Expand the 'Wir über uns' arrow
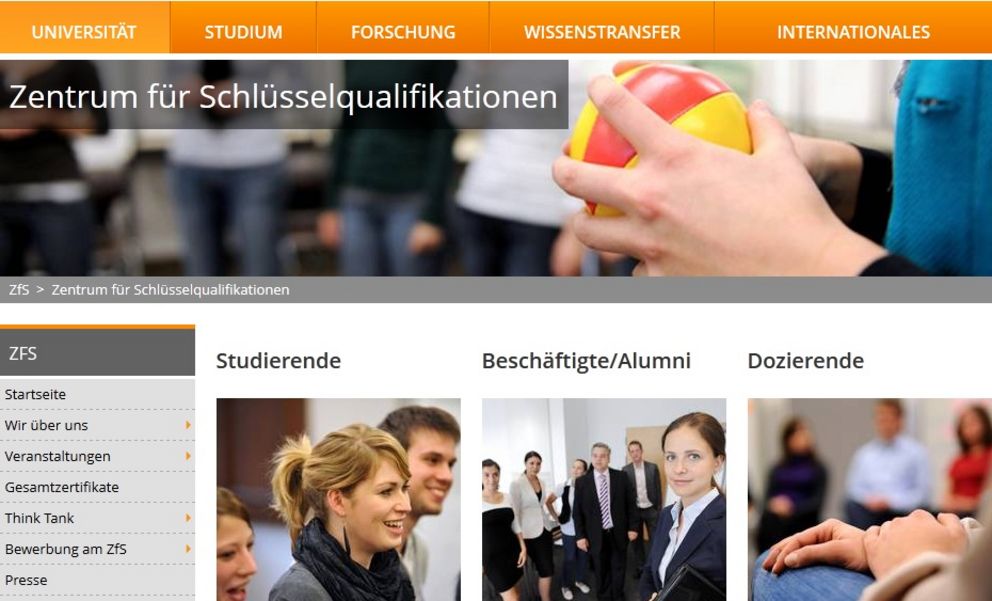 coord(188,425)
